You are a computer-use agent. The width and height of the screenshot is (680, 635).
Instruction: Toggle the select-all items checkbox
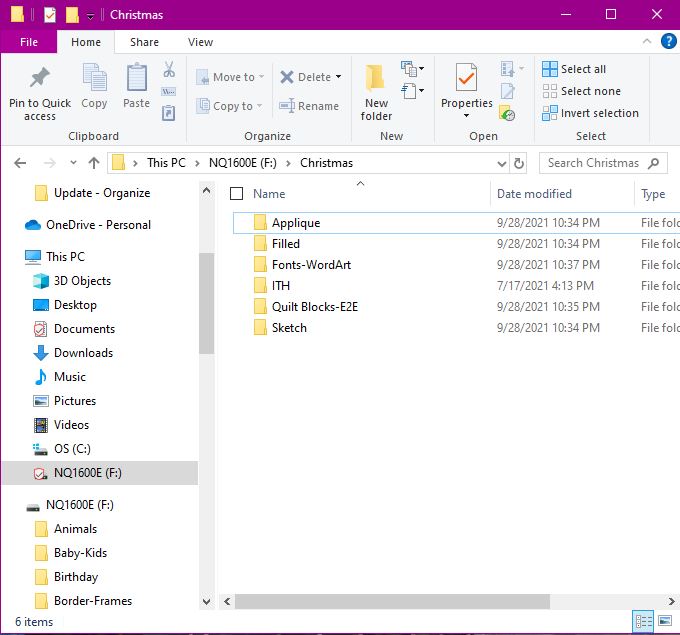point(236,193)
